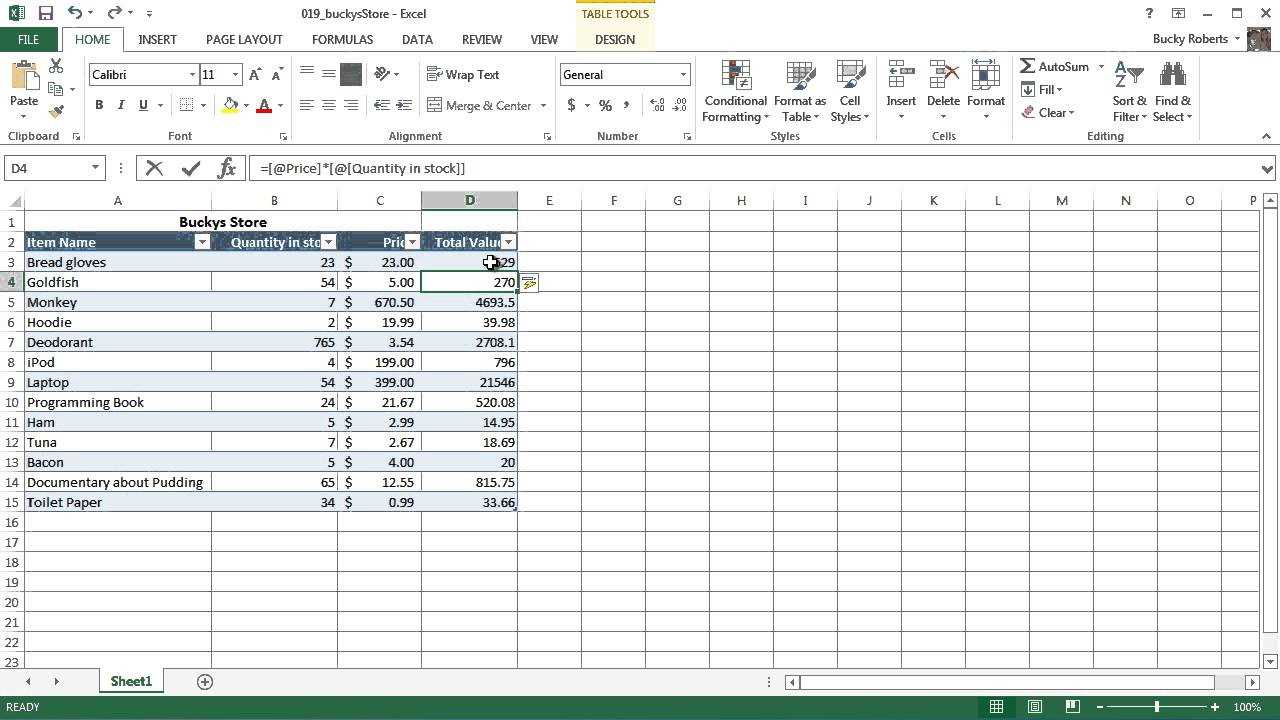This screenshot has width=1280, height=720.
Task: Open the Table Tools DESIGN tab
Action: point(614,39)
